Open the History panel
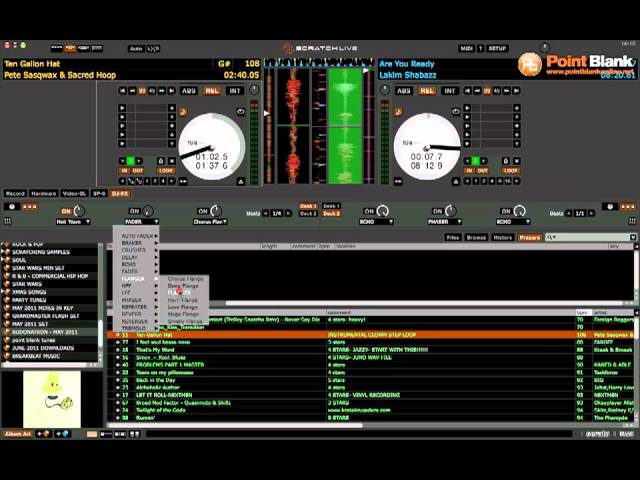The width and height of the screenshot is (640, 480). (502, 237)
